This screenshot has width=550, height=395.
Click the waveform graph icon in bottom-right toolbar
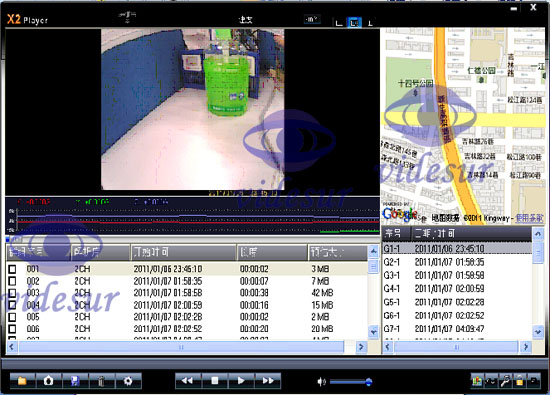tap(491, 381)
